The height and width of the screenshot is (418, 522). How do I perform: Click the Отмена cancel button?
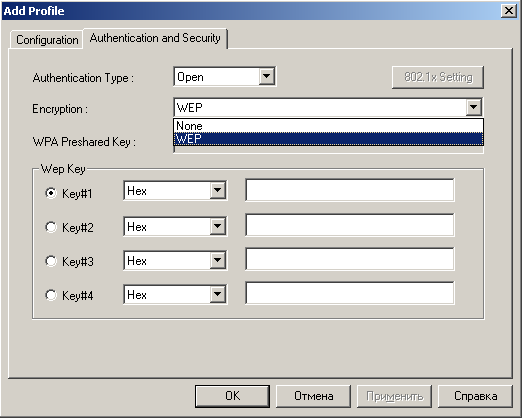(x=313, y=396)
